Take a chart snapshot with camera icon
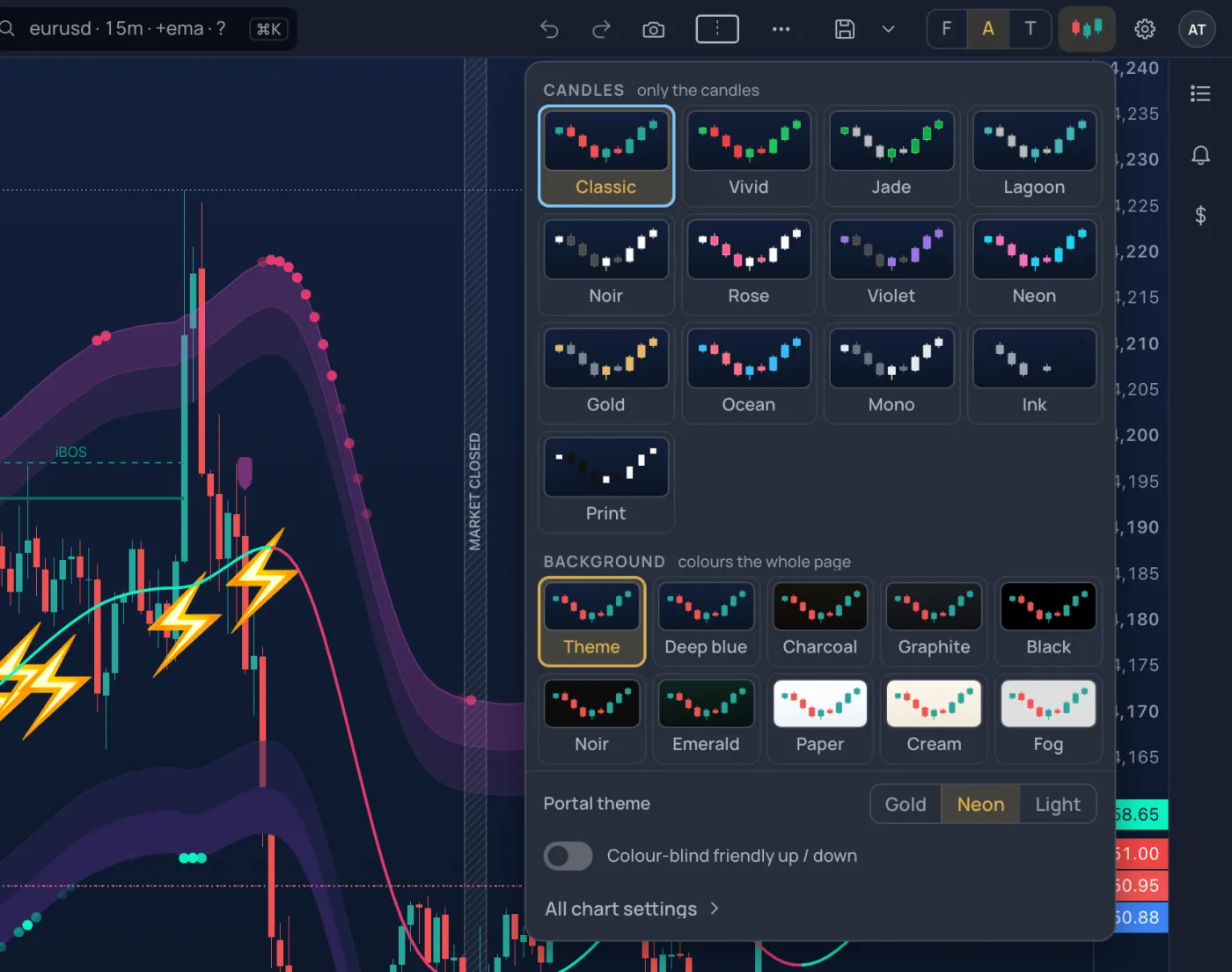The image size is (1232, 972). (653, 29)
